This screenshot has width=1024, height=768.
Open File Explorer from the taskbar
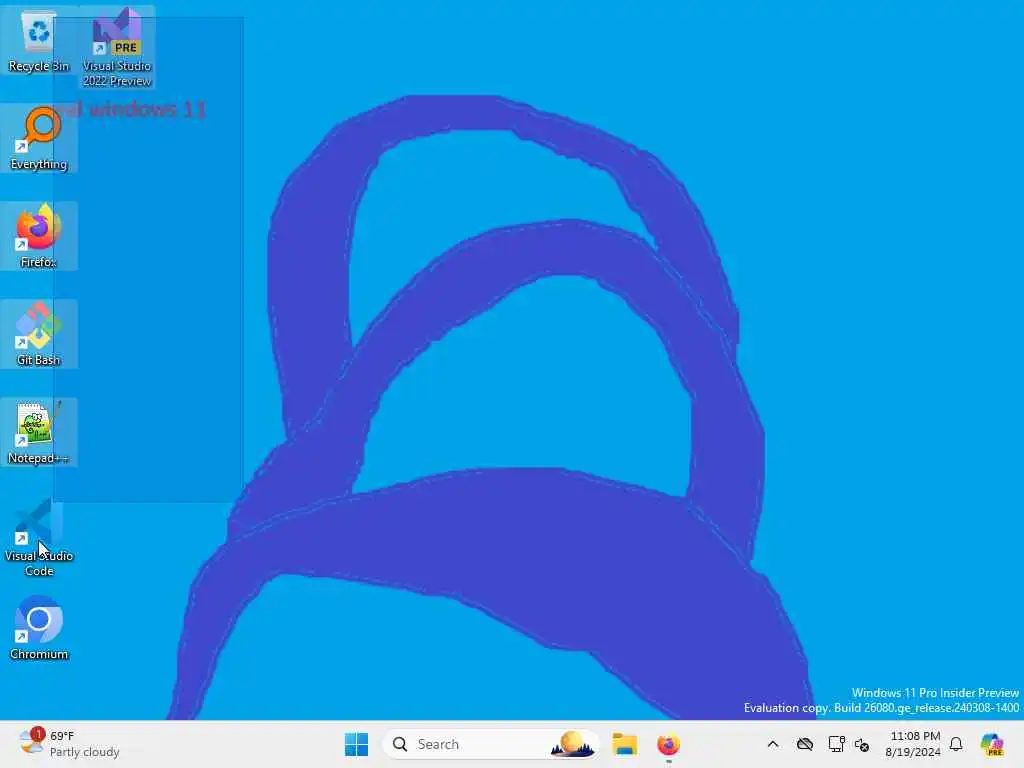[x=624, y=744]
